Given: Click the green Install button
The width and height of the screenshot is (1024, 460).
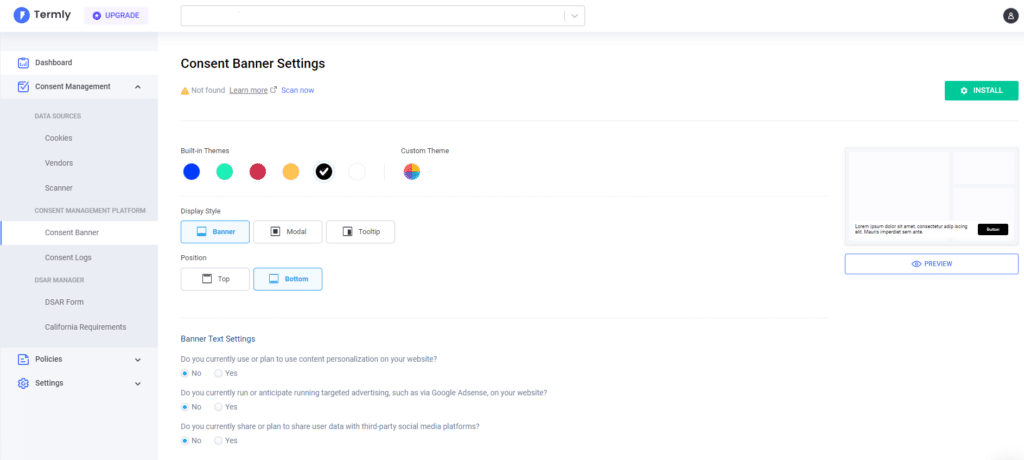Looking at the screenshot, I should (x=981, y=91).
